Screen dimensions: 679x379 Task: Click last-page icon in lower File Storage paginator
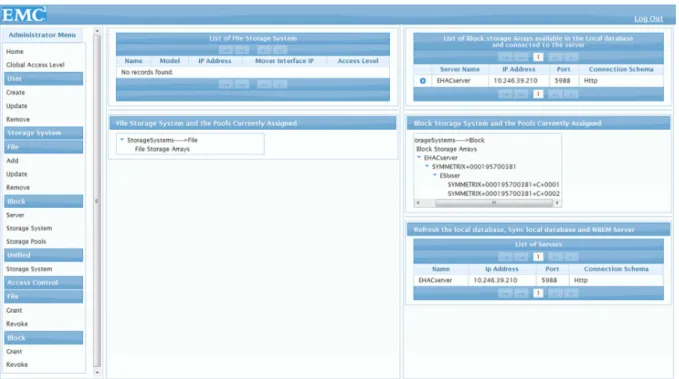[x=280, y=84]
